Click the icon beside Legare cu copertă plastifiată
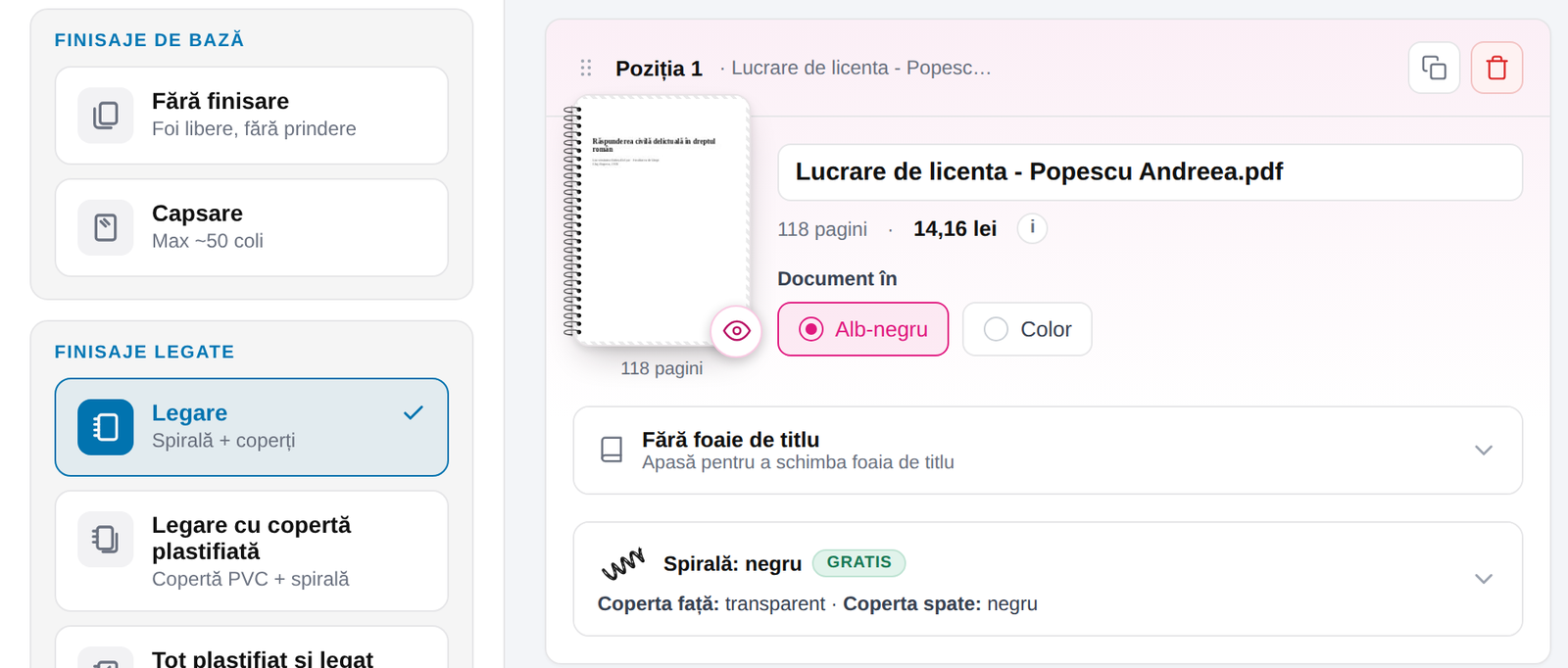 106,540
